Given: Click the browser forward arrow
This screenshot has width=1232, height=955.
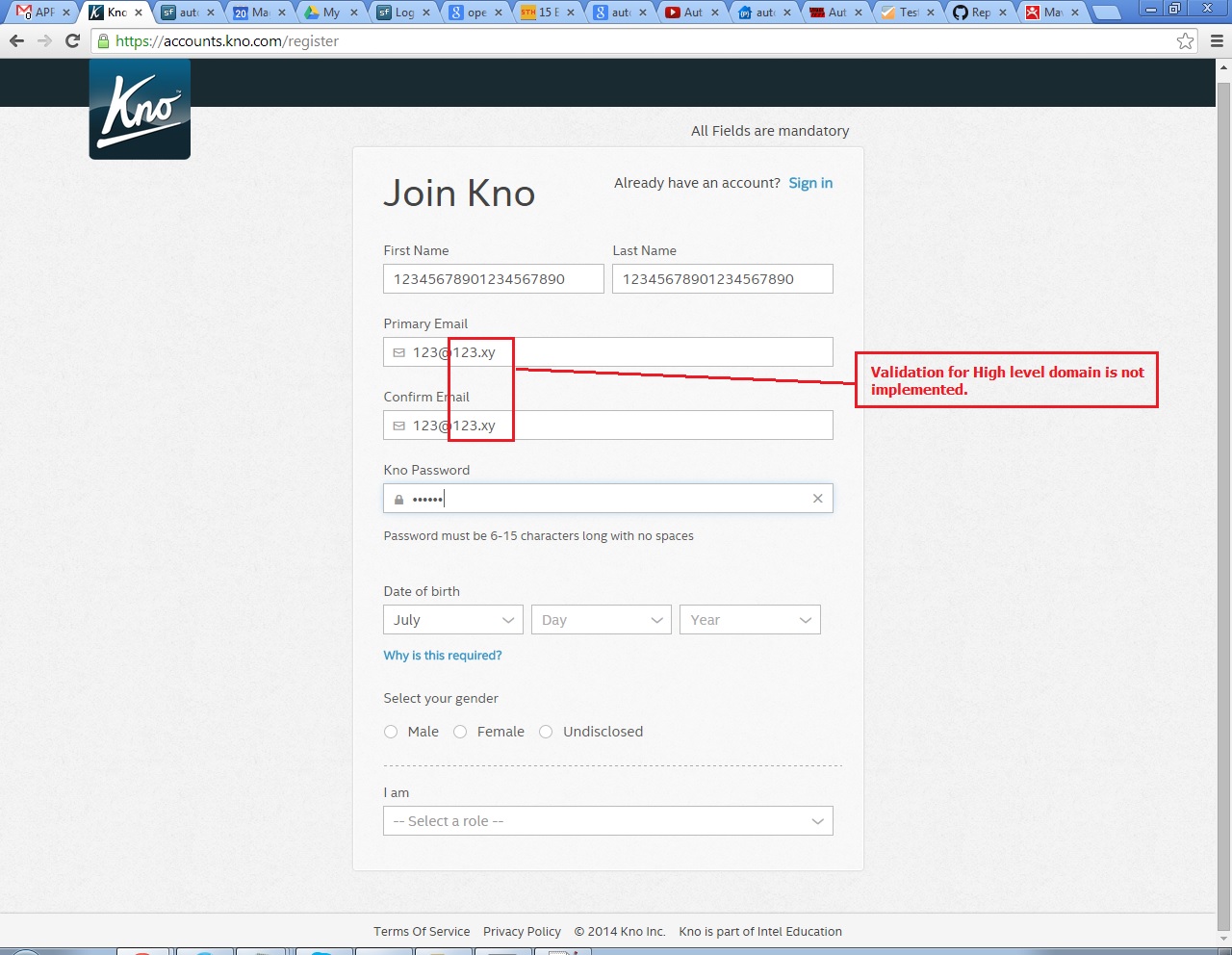Looking at the screenshot, I should click(44, 40).
